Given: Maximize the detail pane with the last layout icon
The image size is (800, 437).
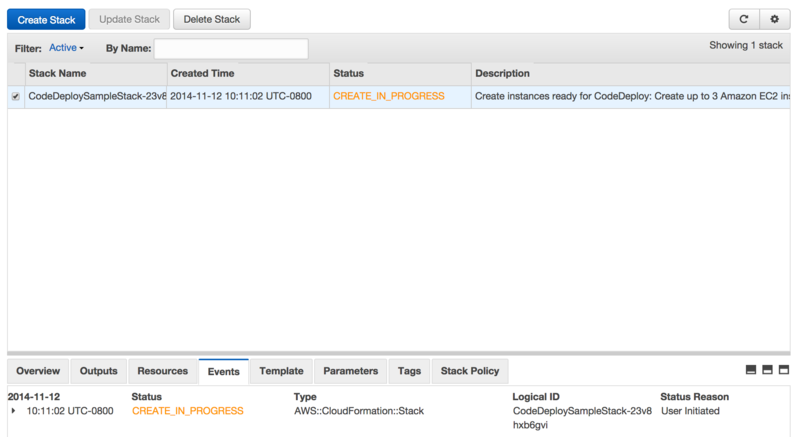Looking at the screenshot, I should pyautogui.click(x=784, y=370).
